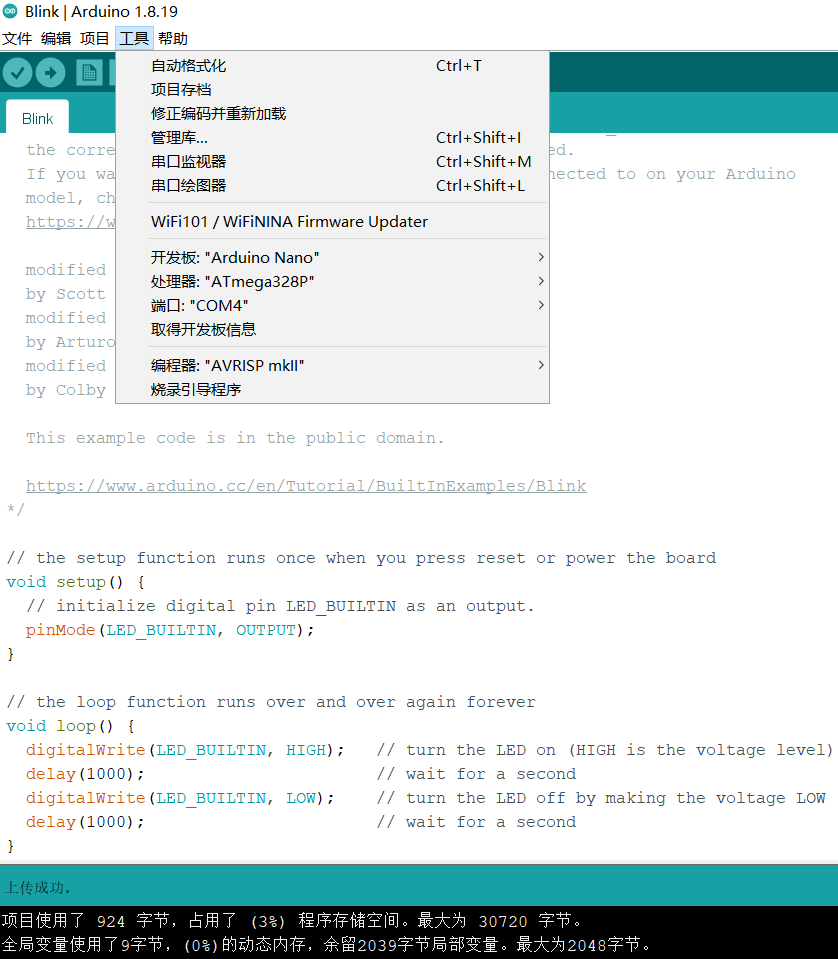Click console line showing 924 字节 usage
Image resolution: width=838 pixels, height=959 pixels.
[x=292, y=920]
